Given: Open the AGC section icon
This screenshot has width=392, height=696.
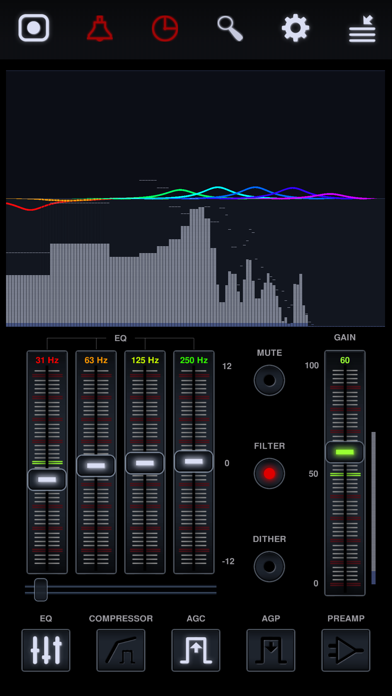Looking at the screenshot, I should (x=196, y=650).
